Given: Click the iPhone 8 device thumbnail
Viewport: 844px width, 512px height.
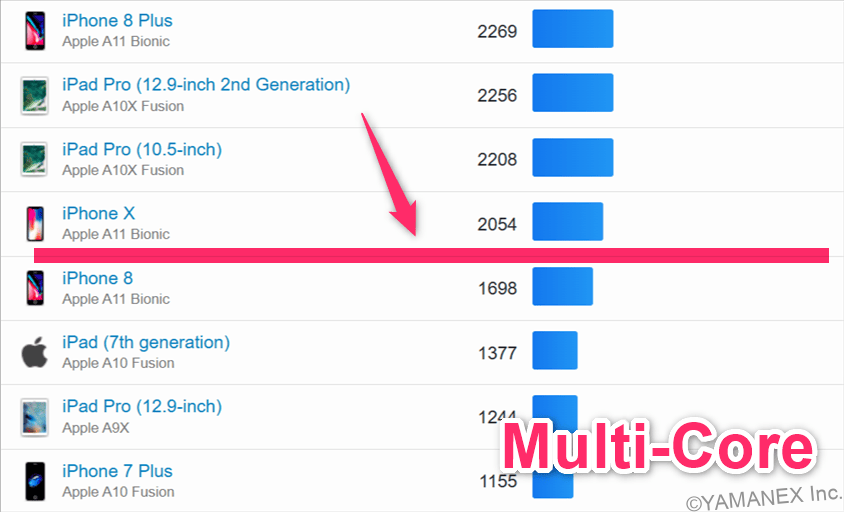Looking at the screenshot, I should point(35,288).
